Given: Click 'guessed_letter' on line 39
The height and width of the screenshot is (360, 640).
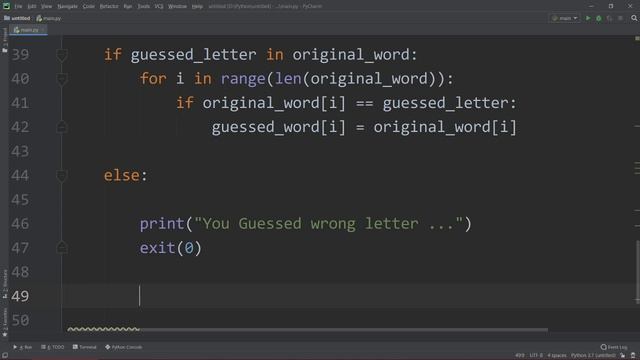Looking at the screenshot, I should click(x=193, y=55).
